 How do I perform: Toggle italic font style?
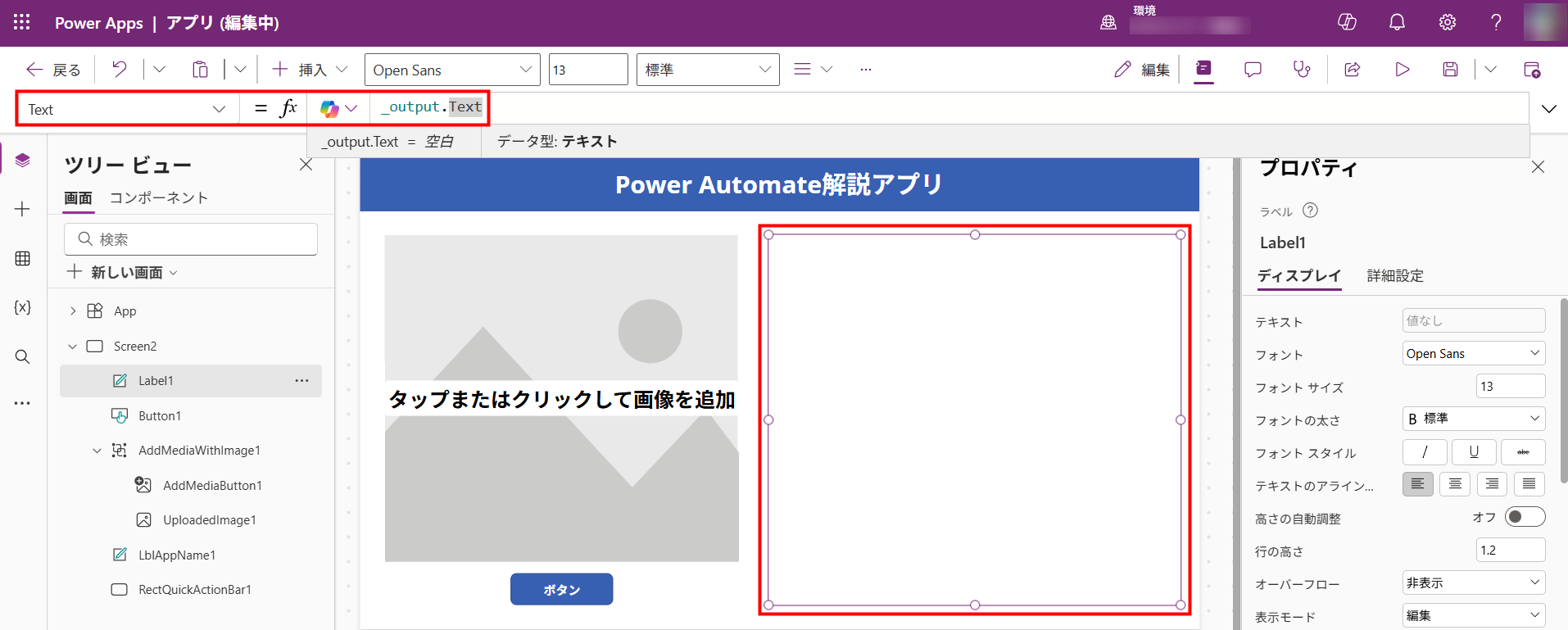click(x=1425, y=452)
